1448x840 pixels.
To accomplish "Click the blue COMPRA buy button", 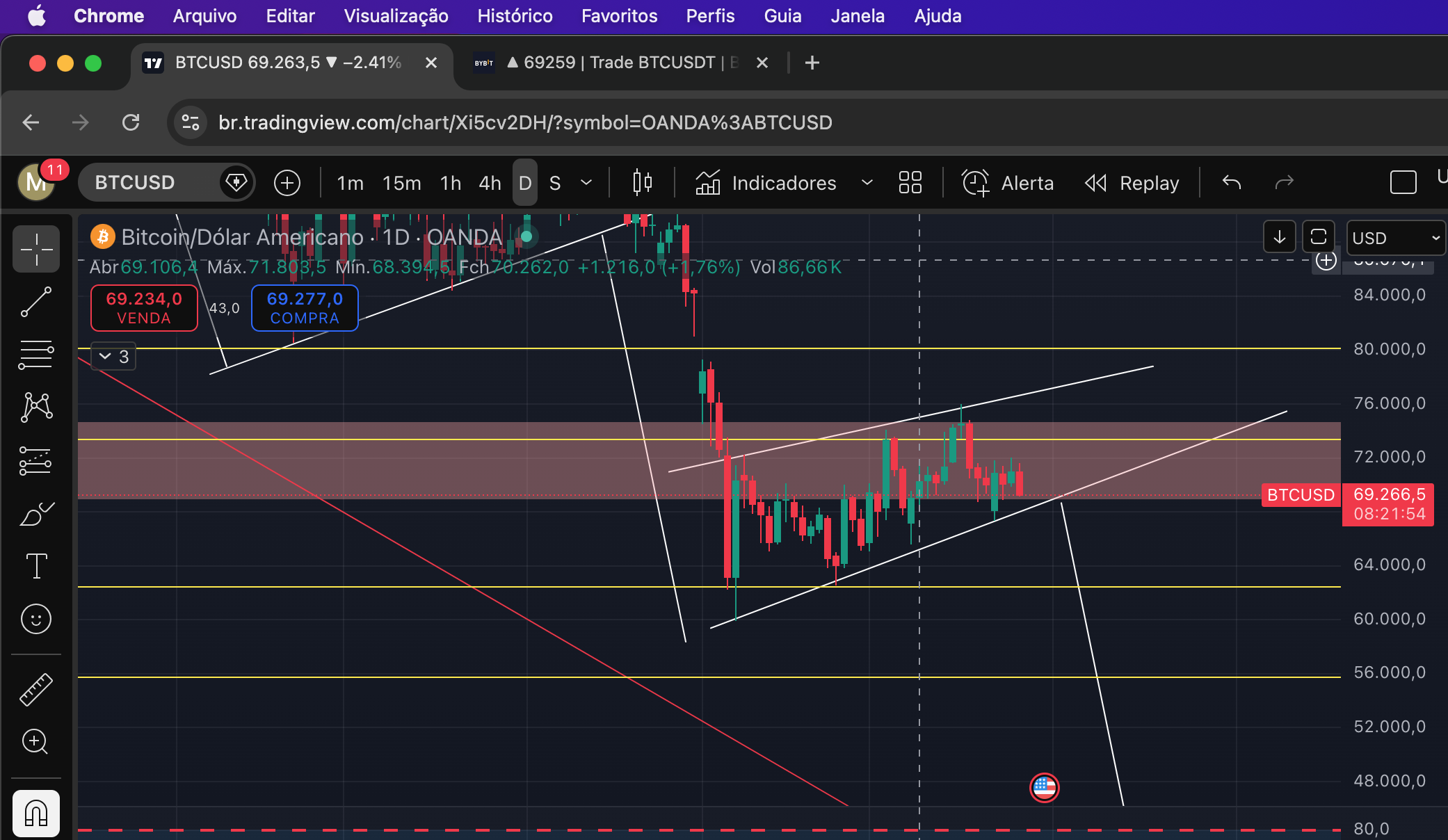I will tap(305, 308).
